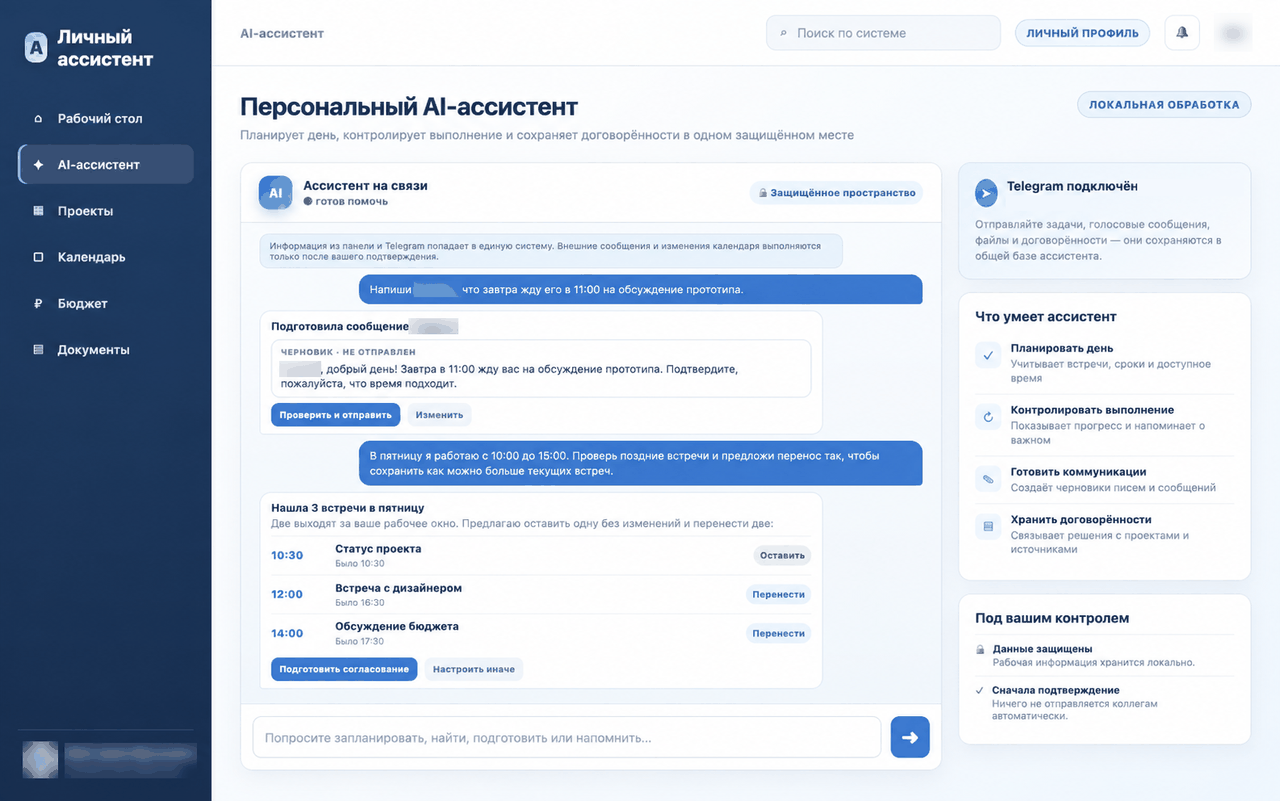Click the magnifier icon in the search box
1280x801 pixels.
[x=783, y=33]
